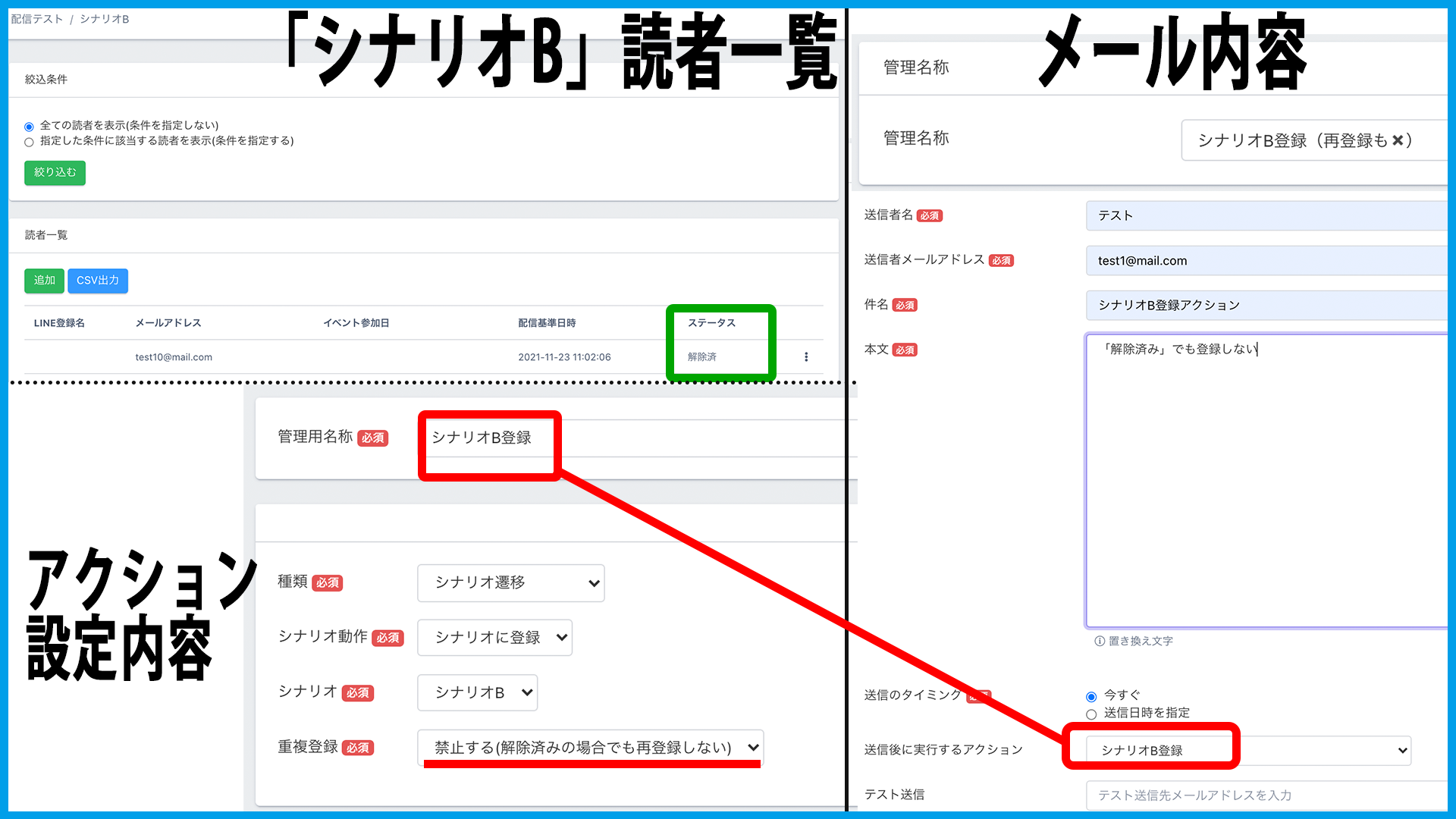Select 全ての読者を表示 radio option
This screenshot has width=1456, height=819.
pos(29,127)
